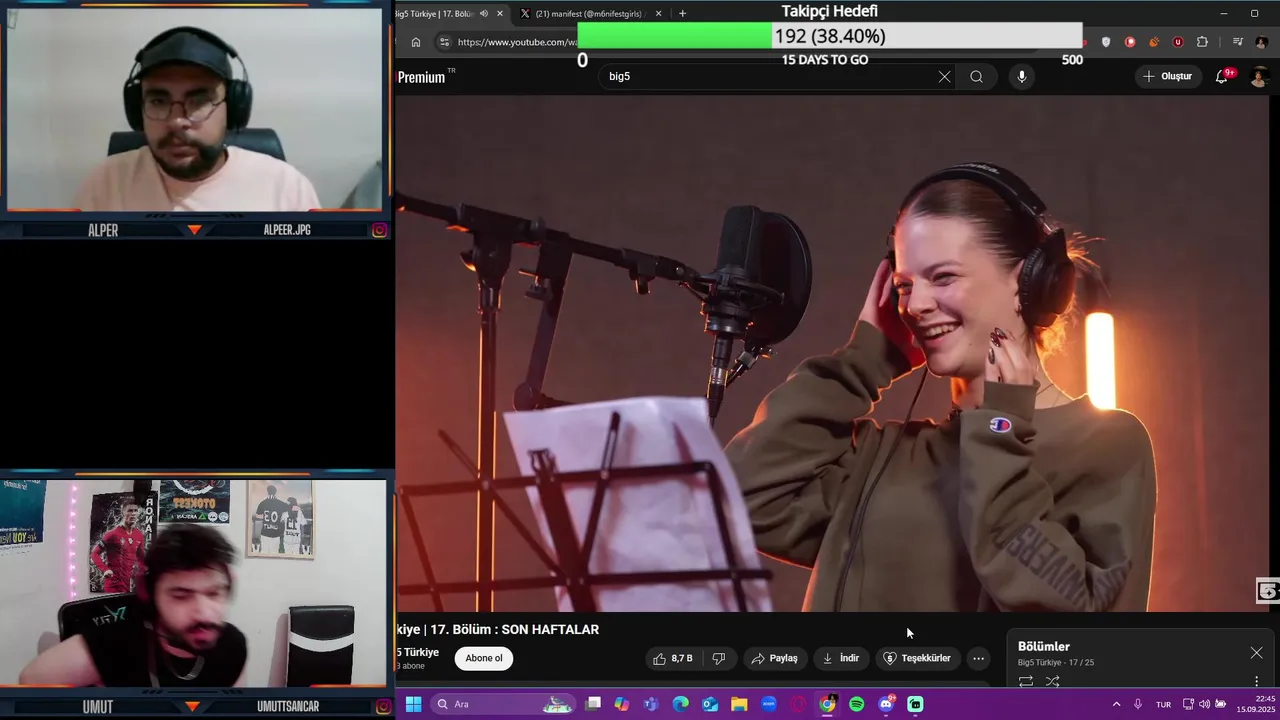Open Outlook from the taskbar

(x=710, y=704)
